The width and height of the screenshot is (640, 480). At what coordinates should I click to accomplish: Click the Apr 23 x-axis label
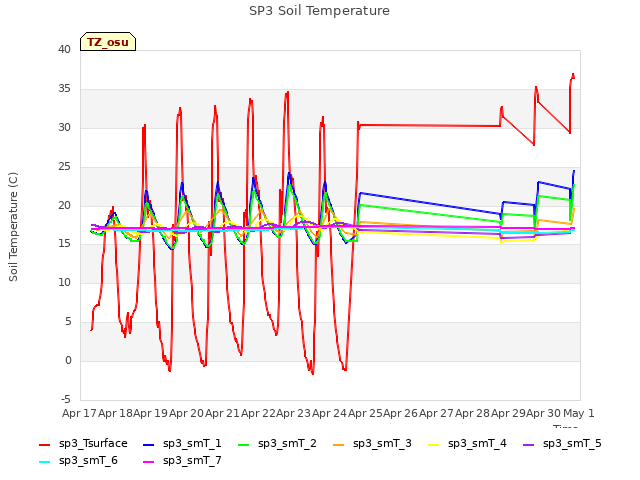(293, 413)
